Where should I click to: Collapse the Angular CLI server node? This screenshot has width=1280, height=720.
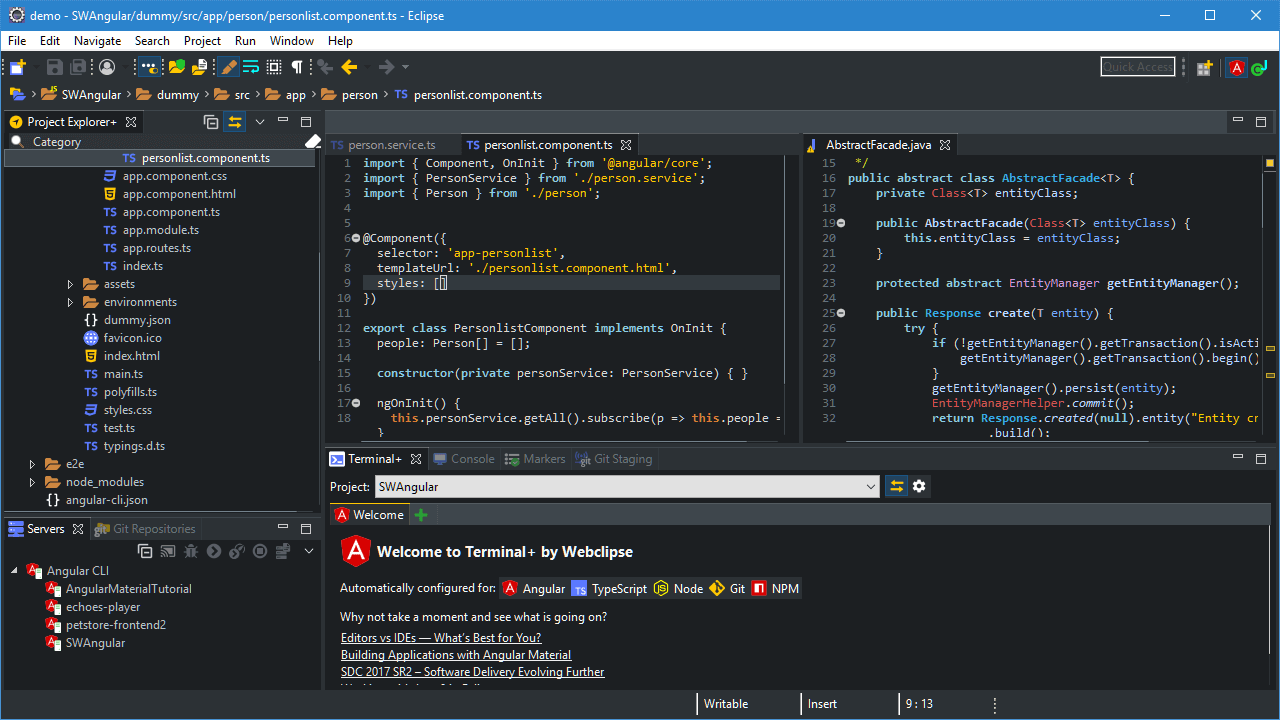(x=14, y=571)
